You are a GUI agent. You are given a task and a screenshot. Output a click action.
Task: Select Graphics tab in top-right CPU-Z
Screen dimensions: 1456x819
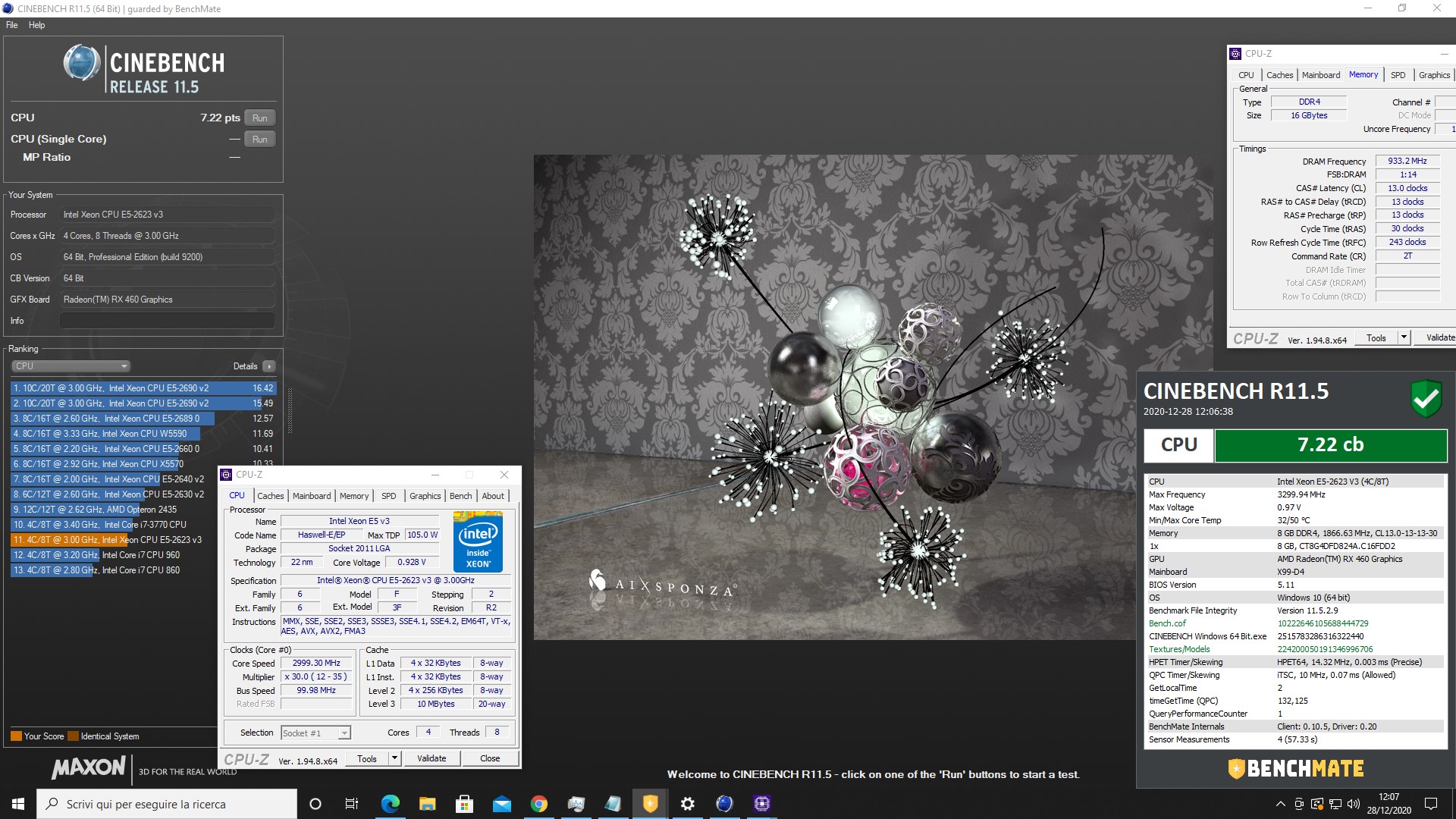[x=1434, y=75]
